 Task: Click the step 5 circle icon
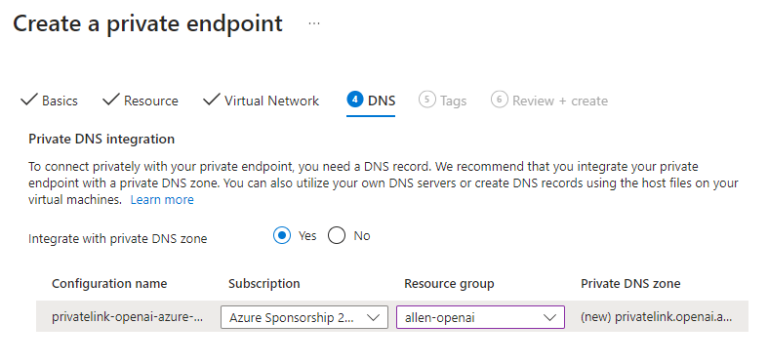(x=427, y=100)
